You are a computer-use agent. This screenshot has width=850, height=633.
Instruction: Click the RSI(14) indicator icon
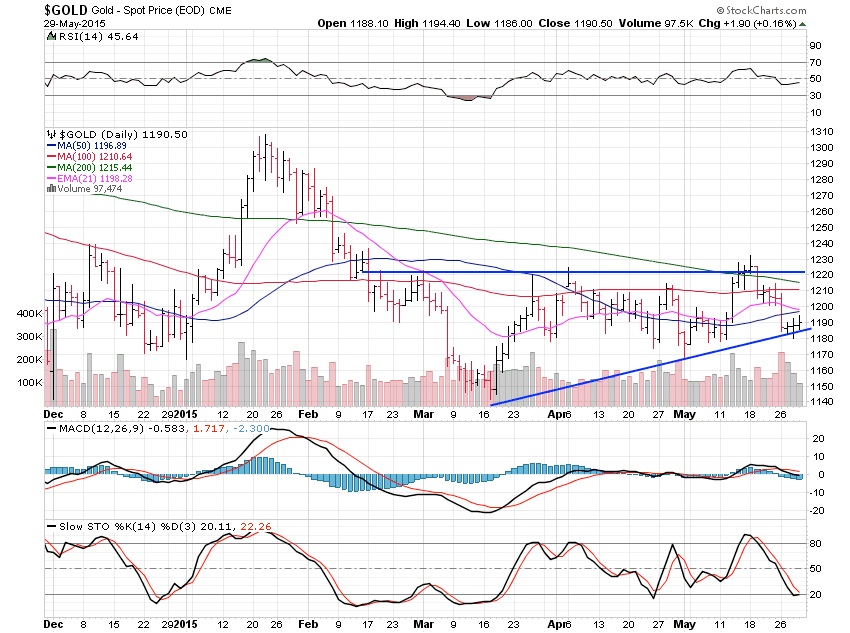tap(51, 36)
